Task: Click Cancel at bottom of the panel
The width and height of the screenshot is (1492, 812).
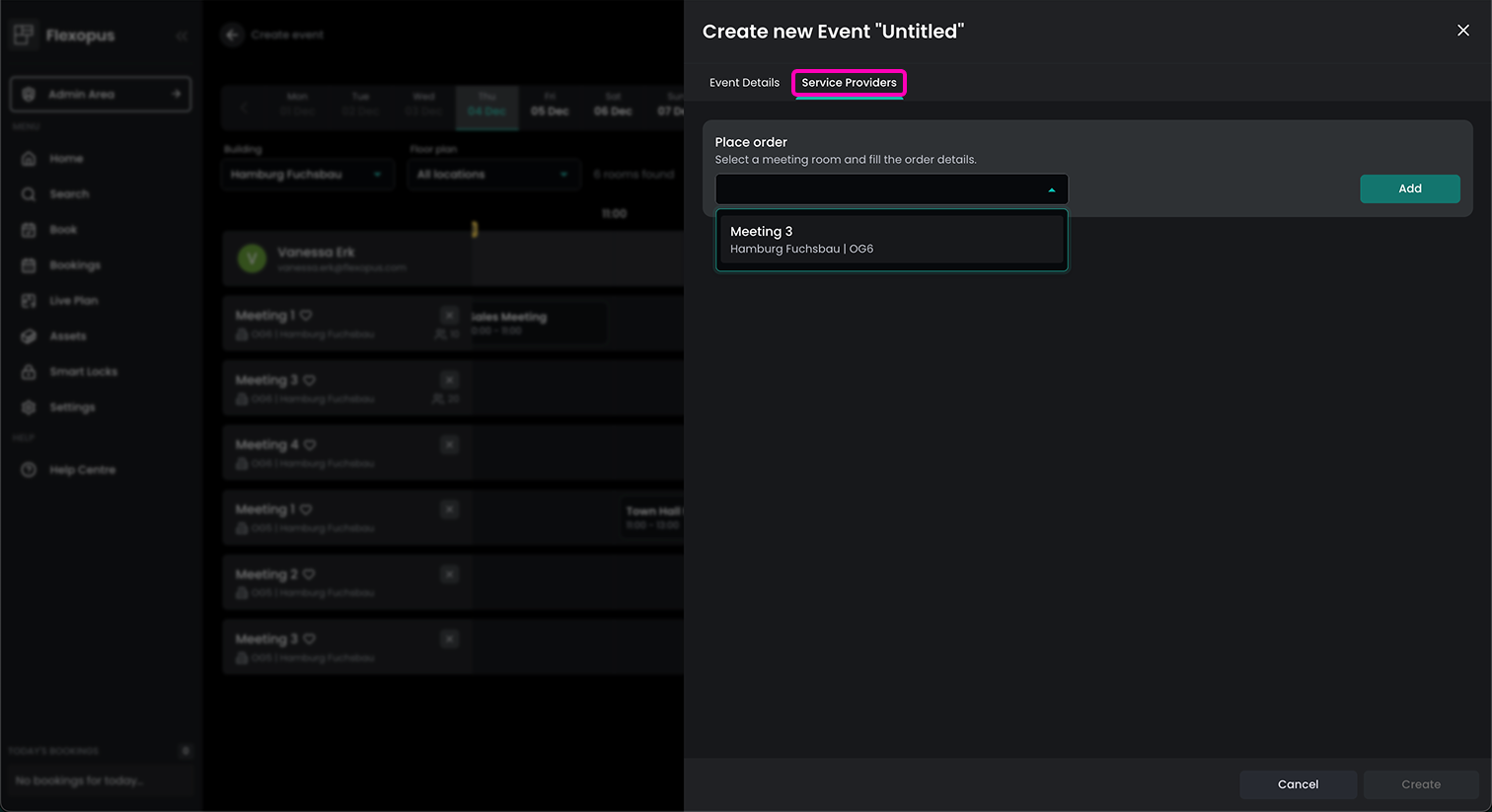Action: point(1298,784)
